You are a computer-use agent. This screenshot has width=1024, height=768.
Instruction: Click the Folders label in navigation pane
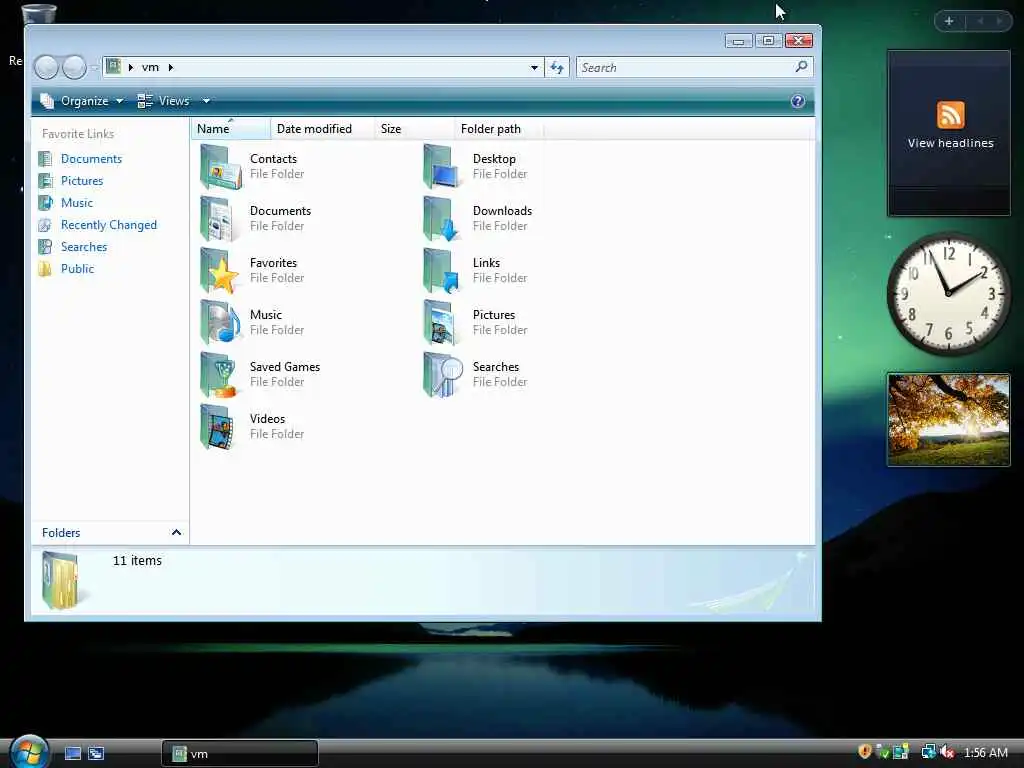pos(61,533)
